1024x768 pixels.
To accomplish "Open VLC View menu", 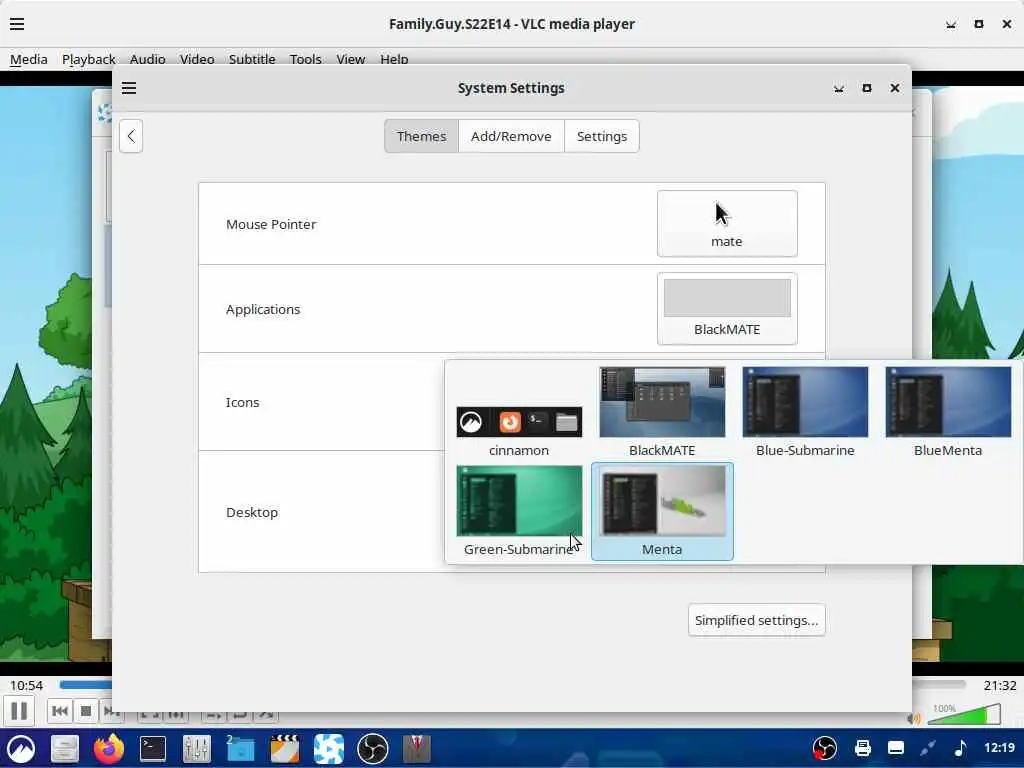I will pyautogui.click(x=351, y=59).
